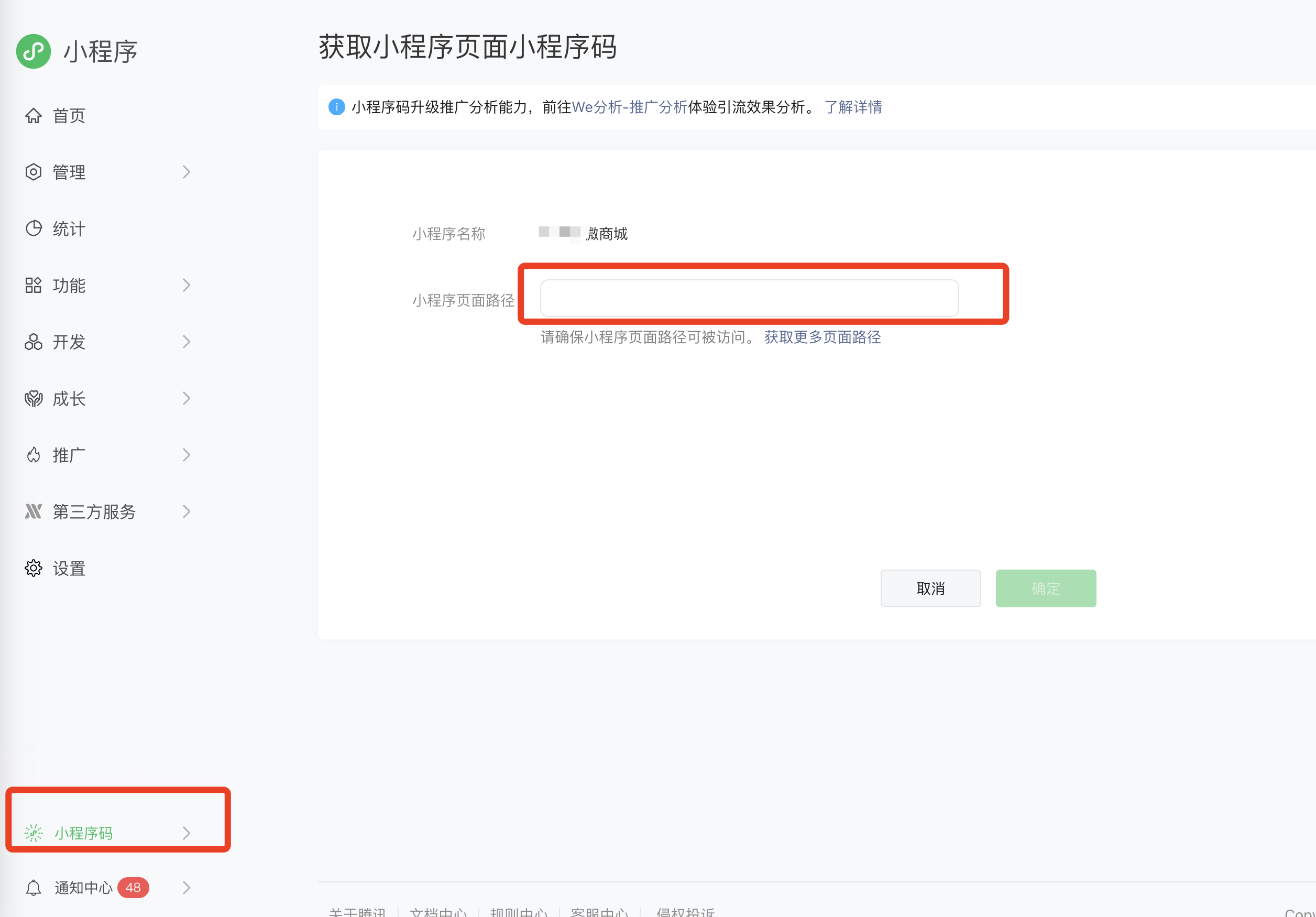Click the grid icon beside 功能

click(33, 285)
